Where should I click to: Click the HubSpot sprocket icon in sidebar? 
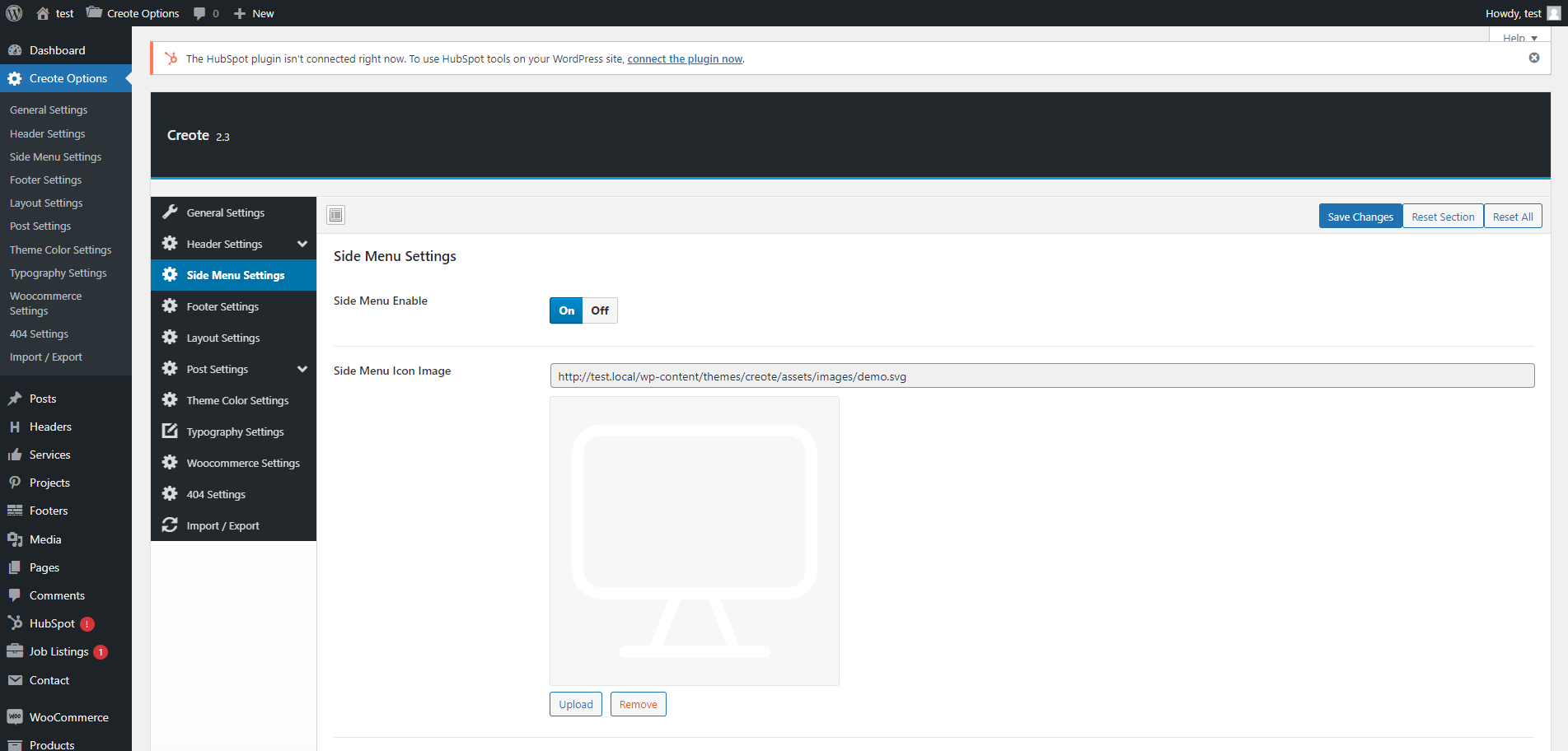(x=15, y=623)
